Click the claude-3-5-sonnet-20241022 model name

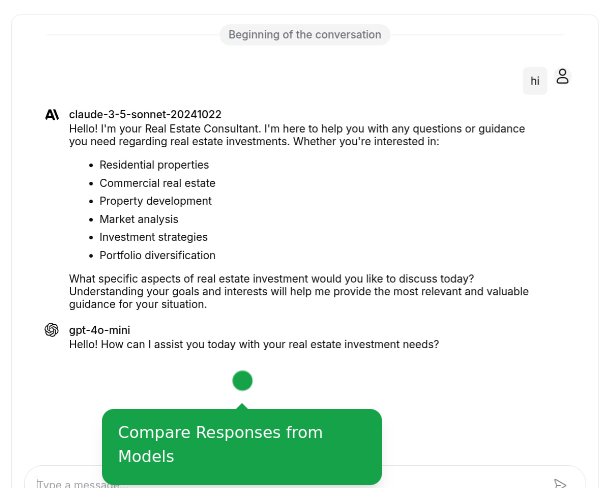[145, 115]
